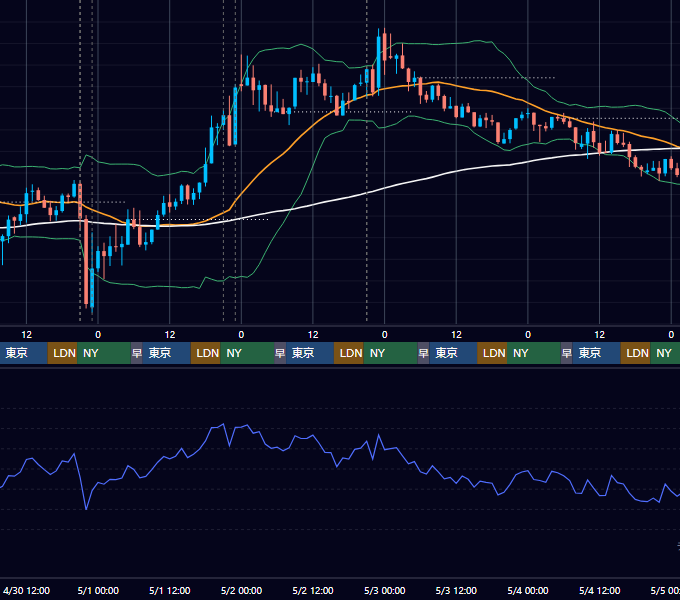Click the 4/30 12:00 time axis label
The width and height of the screenshot is (680, 600).
click(26, 590)
